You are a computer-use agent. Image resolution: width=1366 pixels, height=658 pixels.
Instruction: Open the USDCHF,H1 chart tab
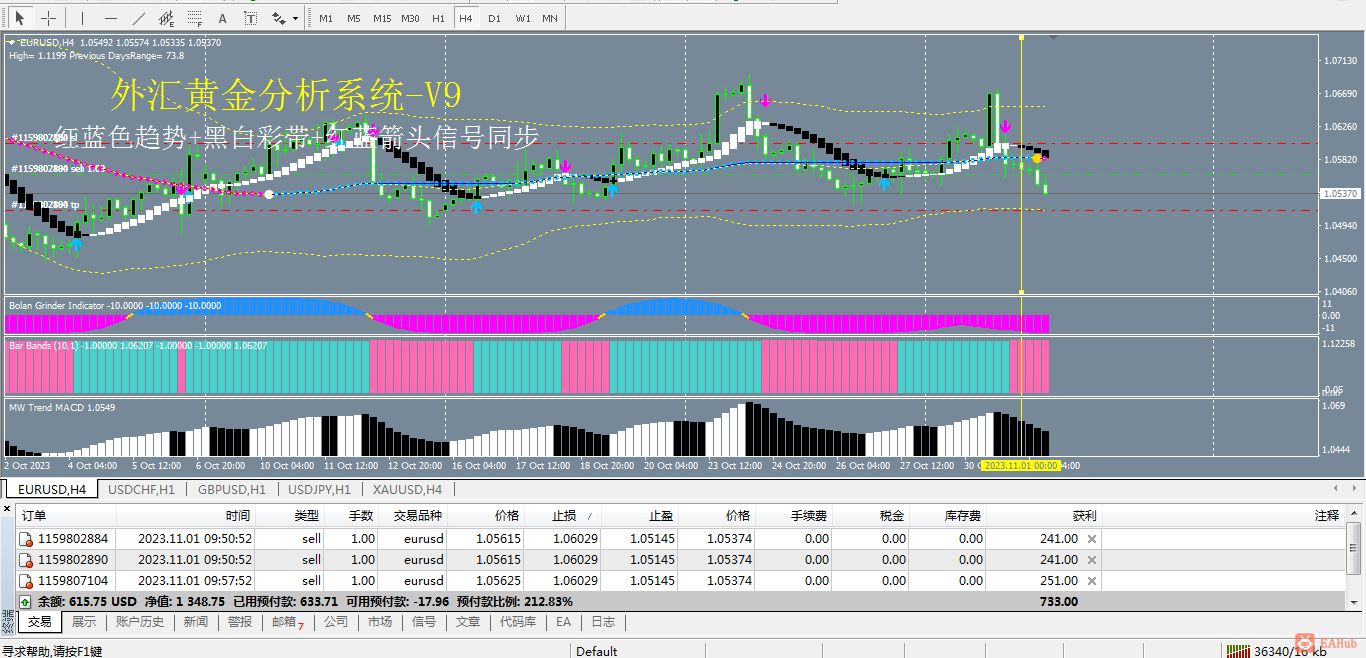point(140,489)
